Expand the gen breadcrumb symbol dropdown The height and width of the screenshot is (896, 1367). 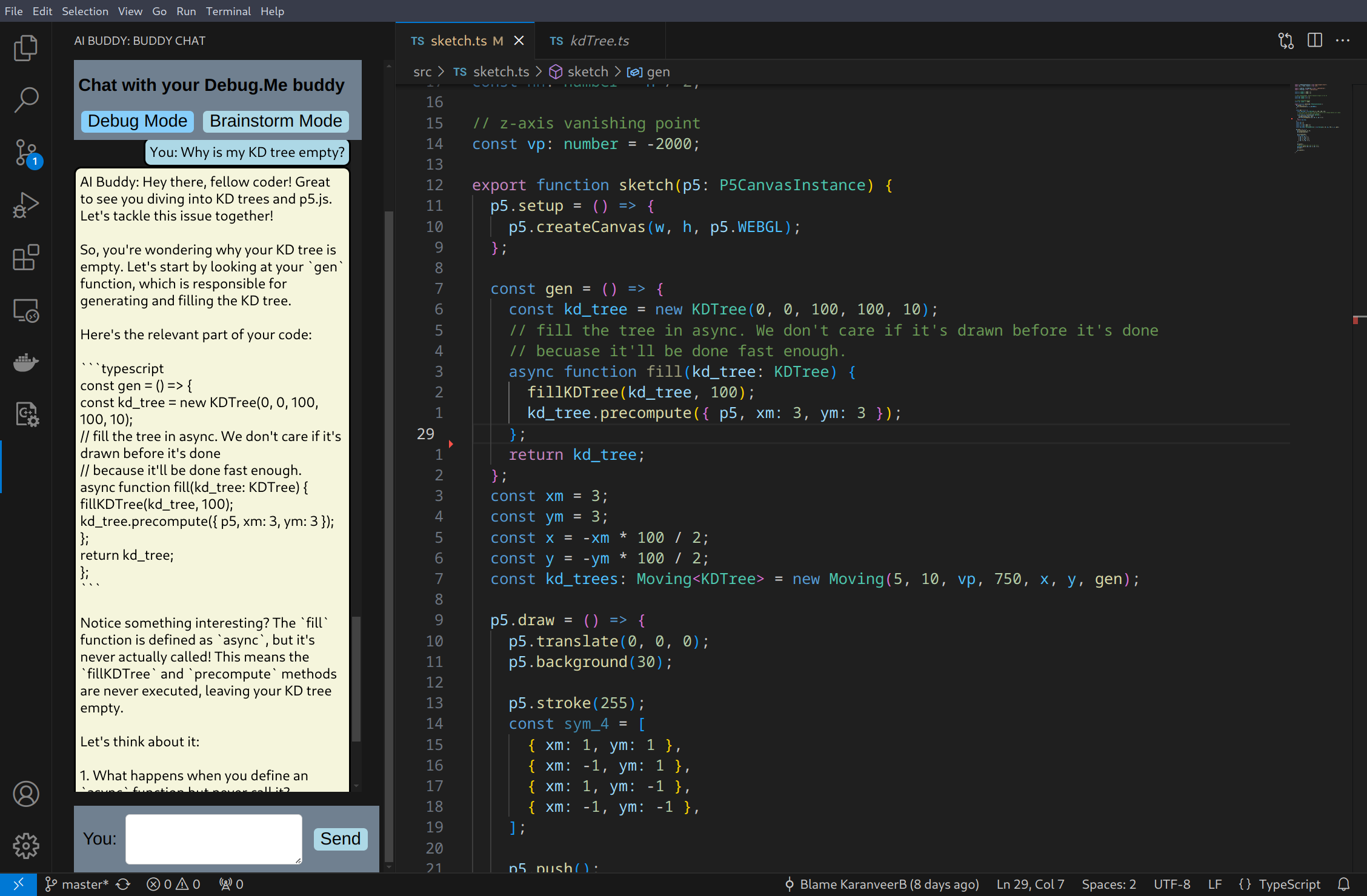[x=657, y=72]
